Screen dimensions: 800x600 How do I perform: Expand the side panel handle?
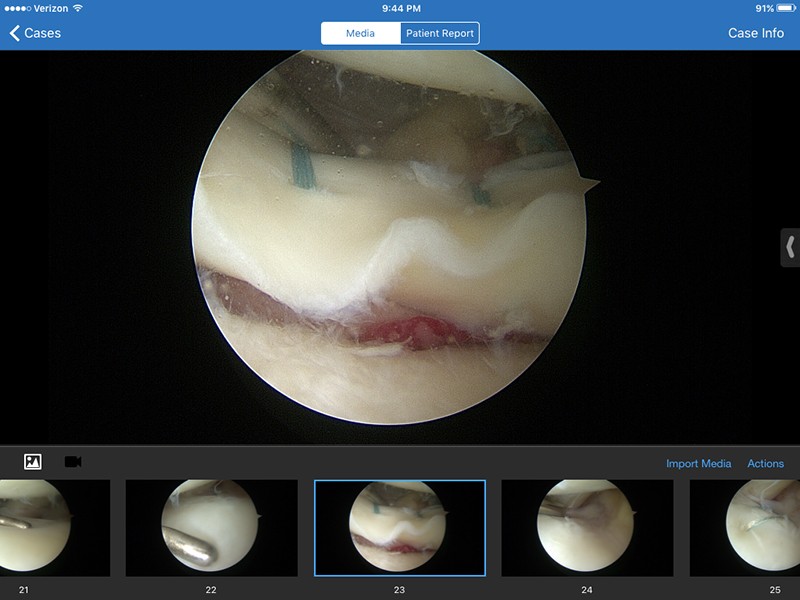pos(790,247)
